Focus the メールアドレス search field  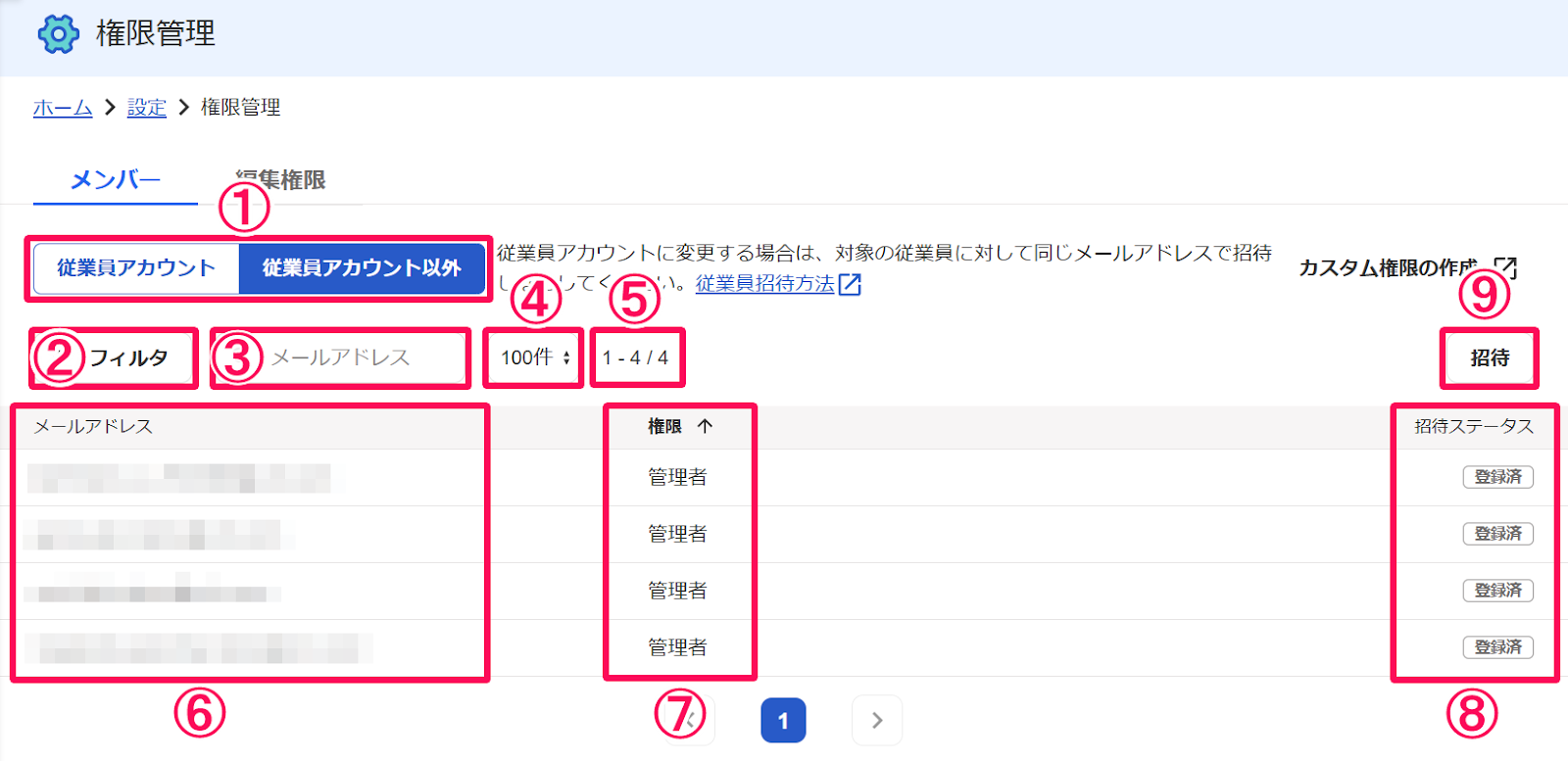[340, 357]
